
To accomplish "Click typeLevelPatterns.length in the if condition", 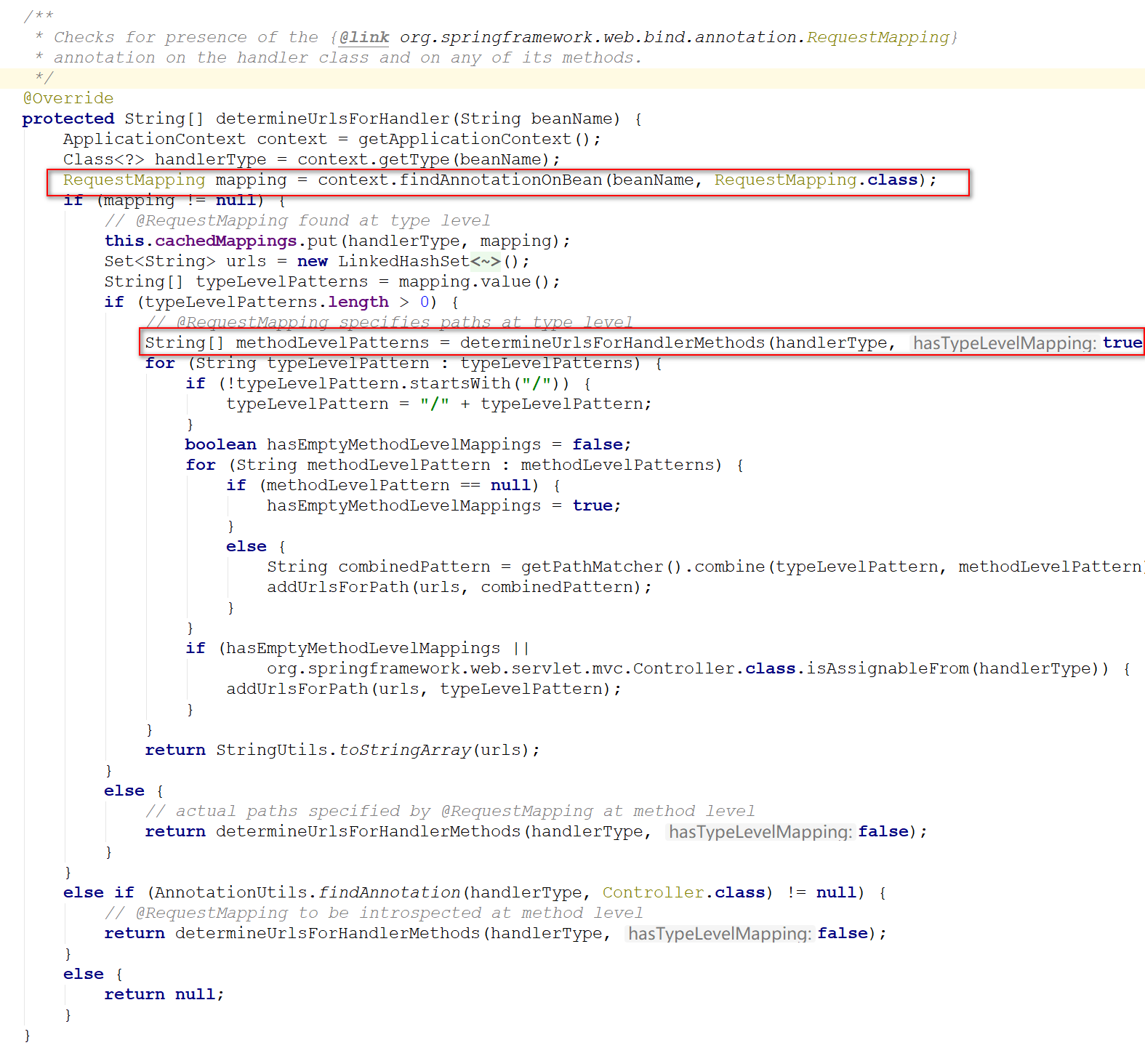I will [x=267, y=302].
